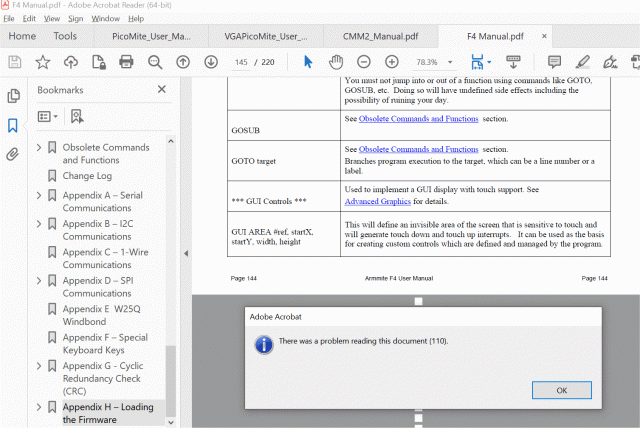Click OK in the Adobe Acrobat dialog

[561, 389]
